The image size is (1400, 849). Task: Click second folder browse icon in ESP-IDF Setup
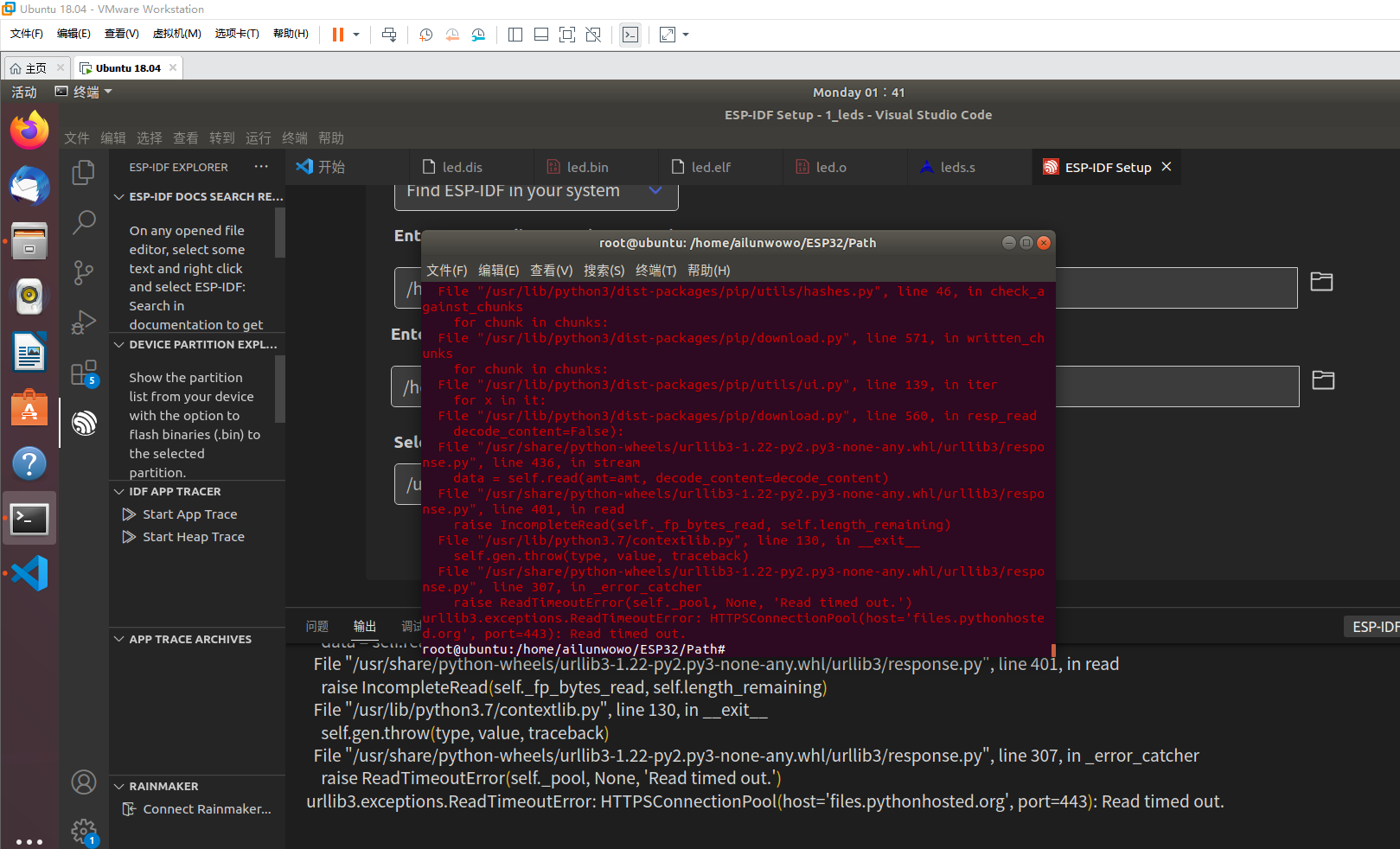[x=1323, y=380]
